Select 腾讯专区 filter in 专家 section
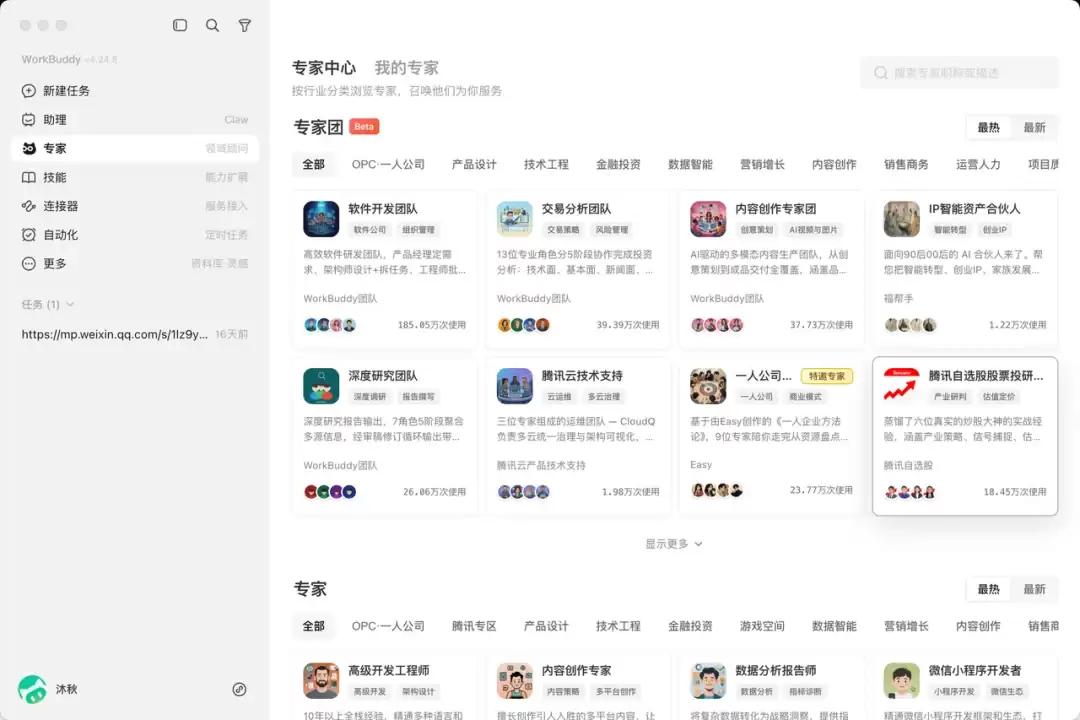1080x720 pixels. point(474,626)
